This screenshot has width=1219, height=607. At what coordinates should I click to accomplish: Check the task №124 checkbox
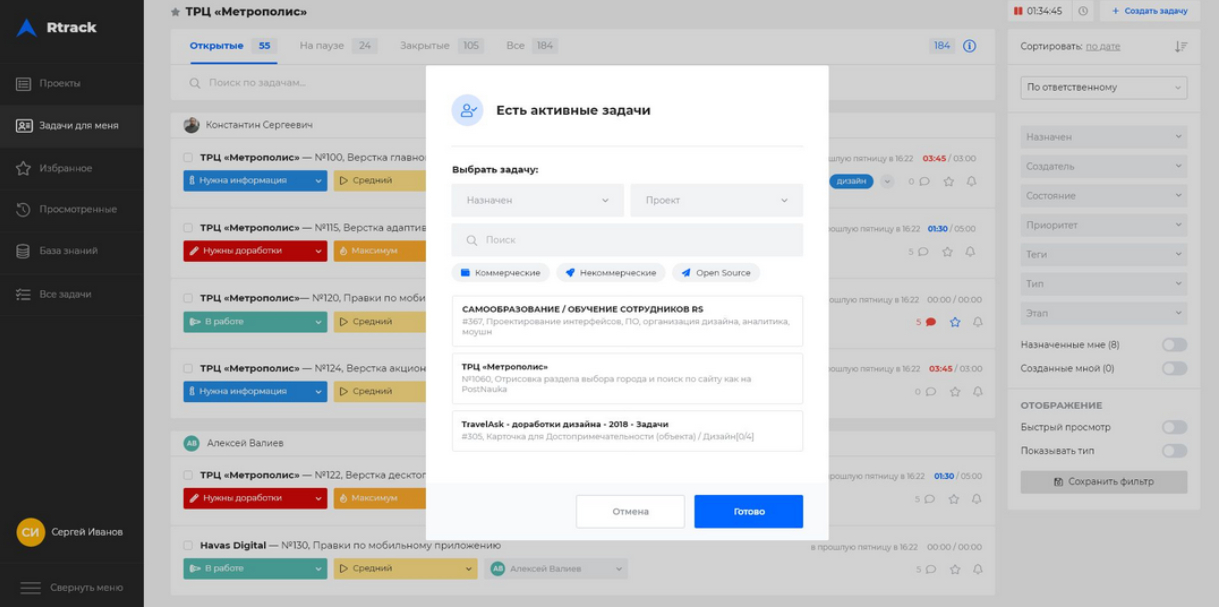tap(188, 369)
